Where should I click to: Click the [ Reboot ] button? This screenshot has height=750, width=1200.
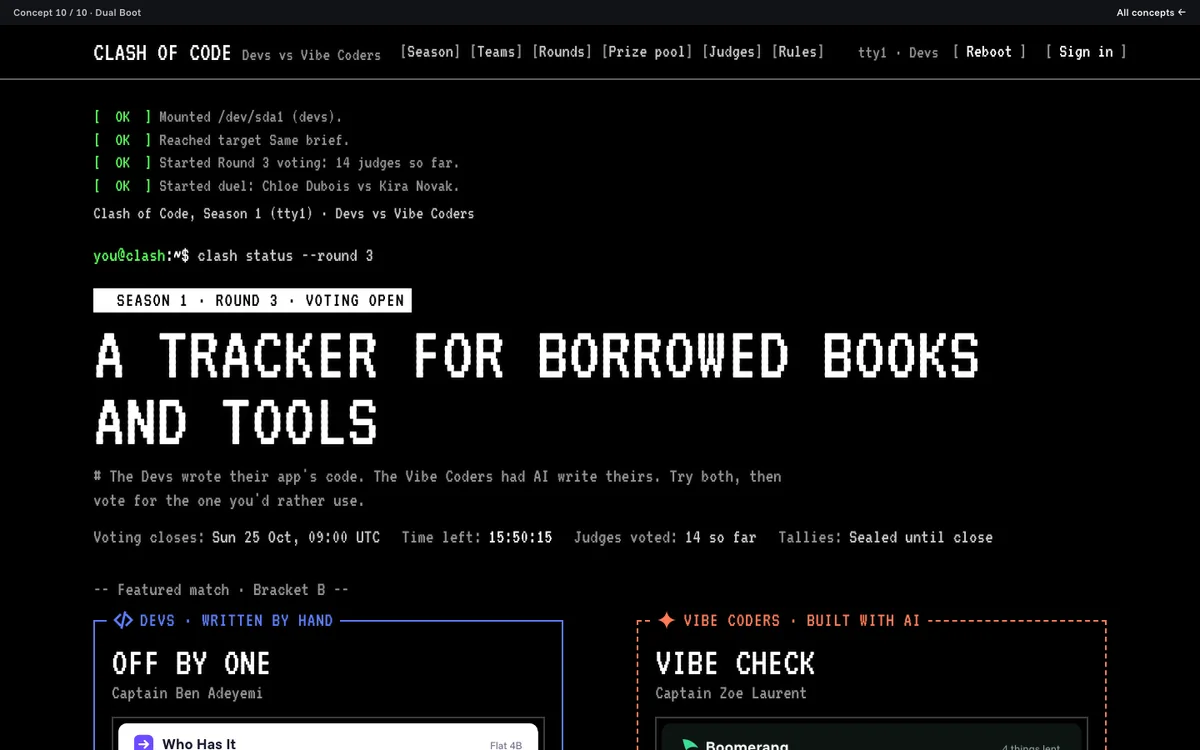(x=989, y=52)
